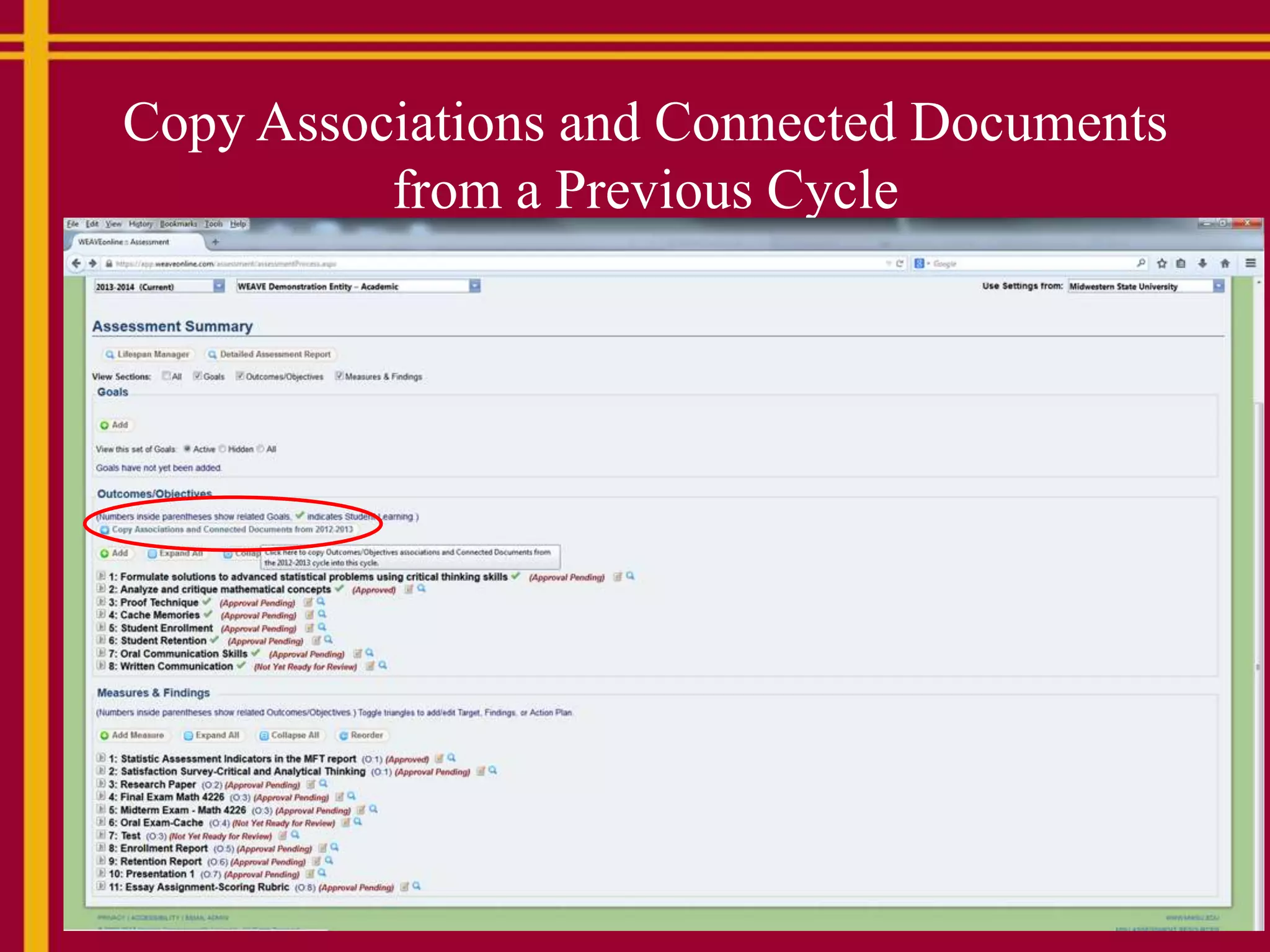Expand outcome 1 Formulate solutions row

(x=101, y=576)
